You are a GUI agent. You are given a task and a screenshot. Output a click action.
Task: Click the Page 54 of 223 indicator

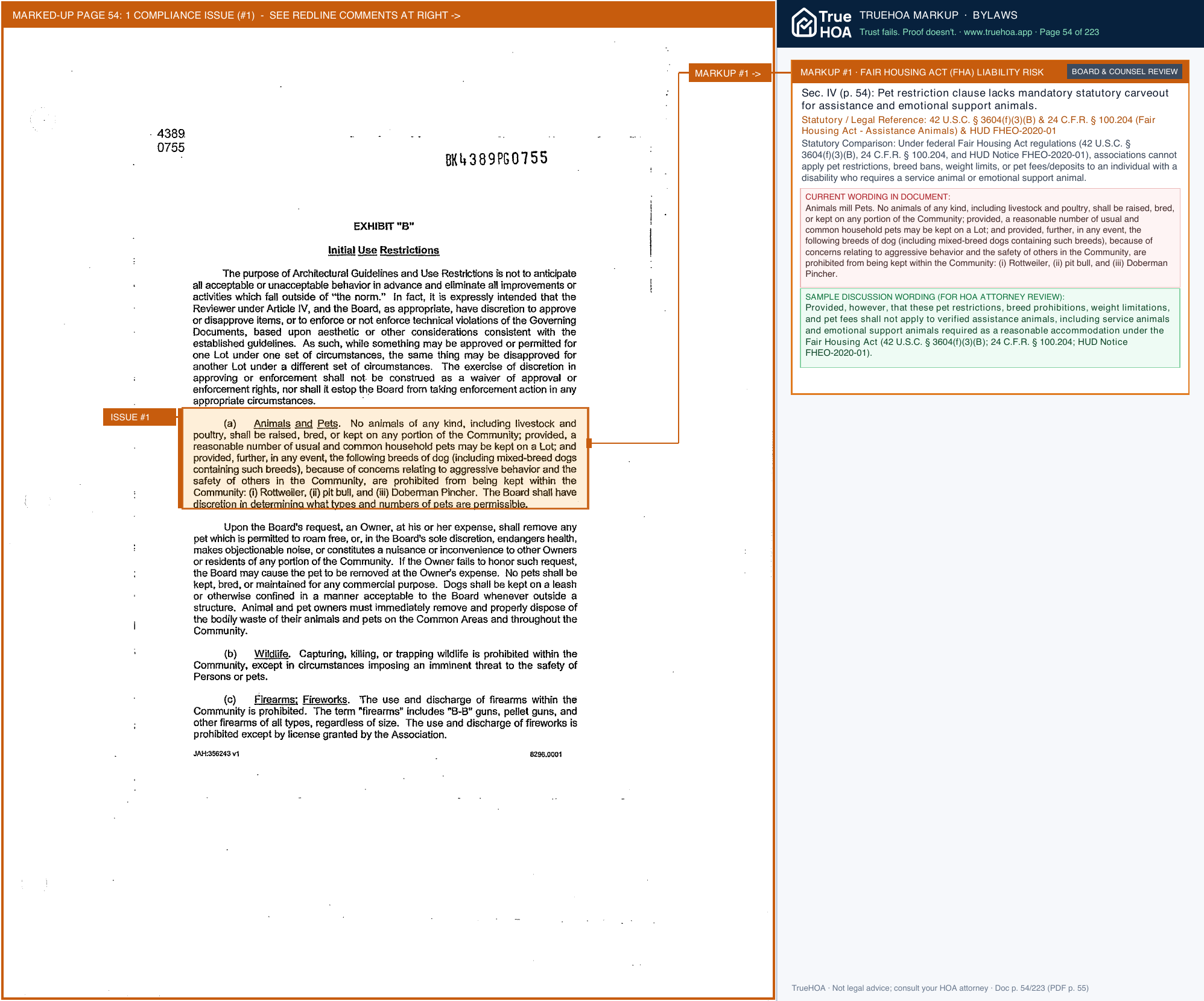1069,32
